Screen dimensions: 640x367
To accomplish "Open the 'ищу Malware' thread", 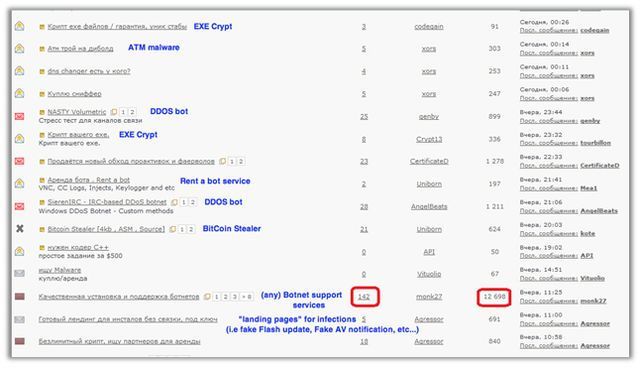I will pyautogui.click(x=60, y=270).
